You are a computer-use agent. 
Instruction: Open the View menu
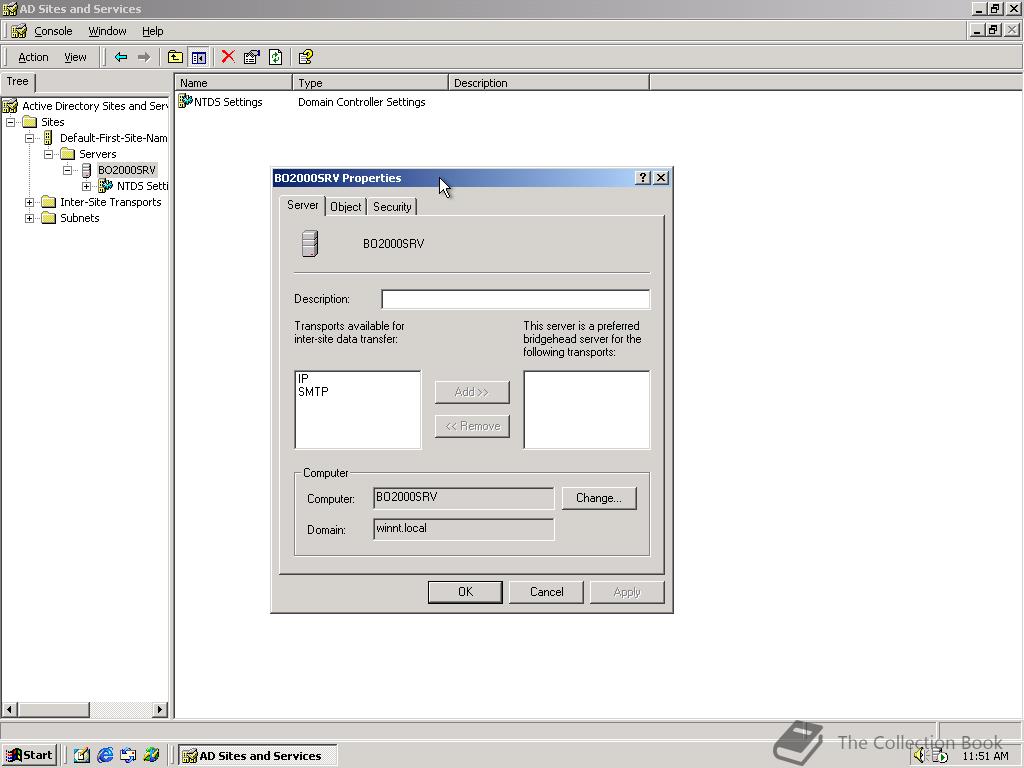click(x=75, y=57)
